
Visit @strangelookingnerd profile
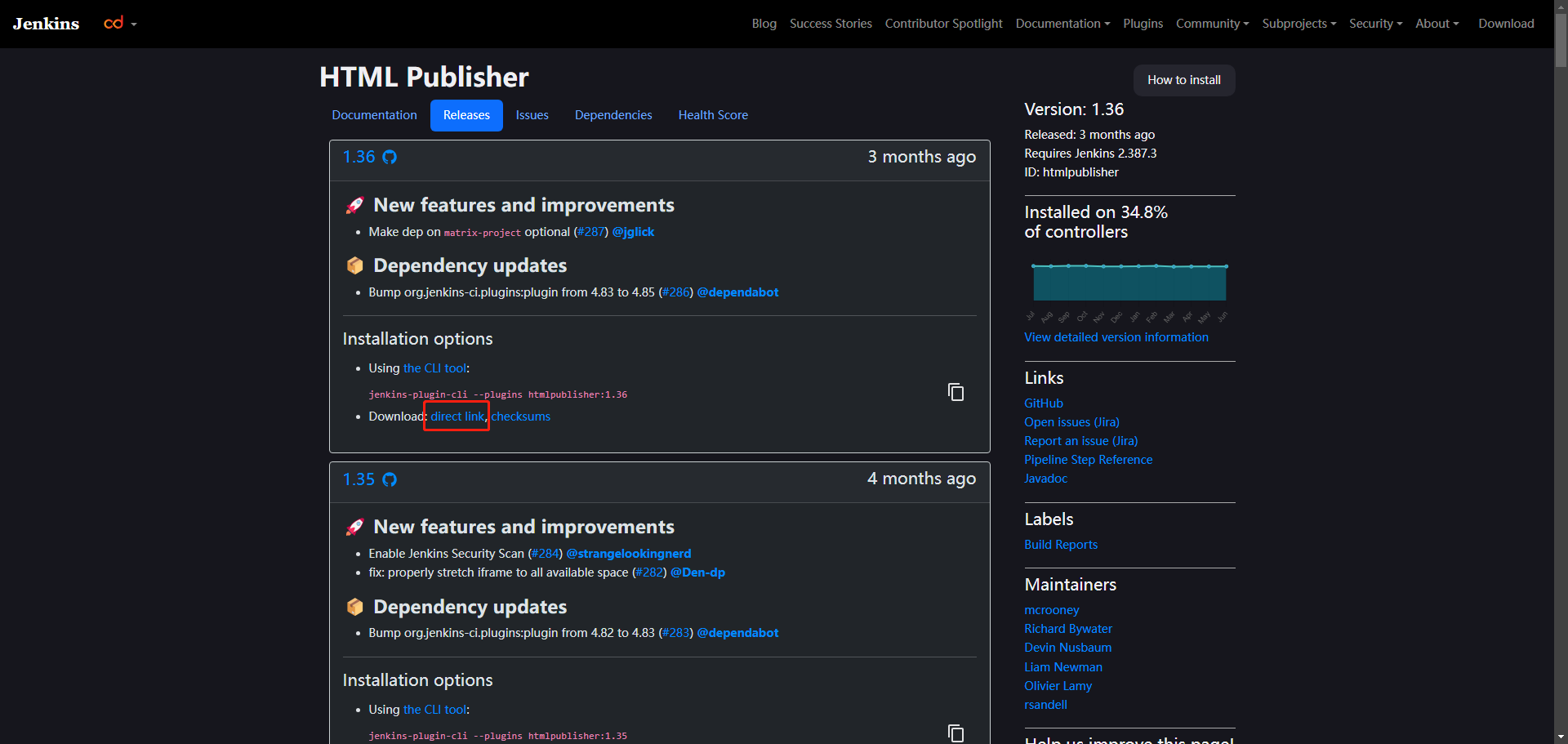(x=628, y=554)
